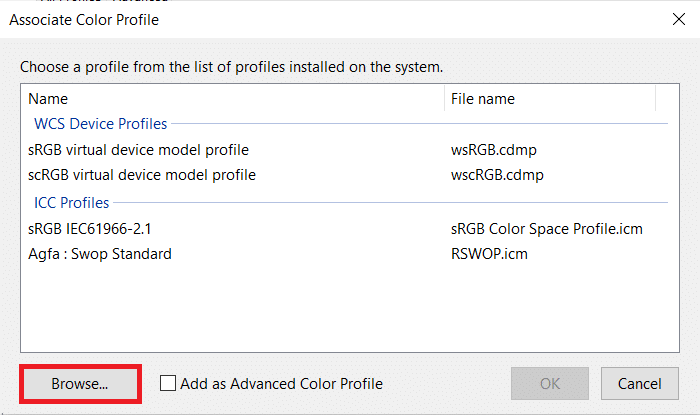Enable Add as Advanced Color Profile checkbox
The width and height of the screenshot is (700, 415).
(168, 383)
